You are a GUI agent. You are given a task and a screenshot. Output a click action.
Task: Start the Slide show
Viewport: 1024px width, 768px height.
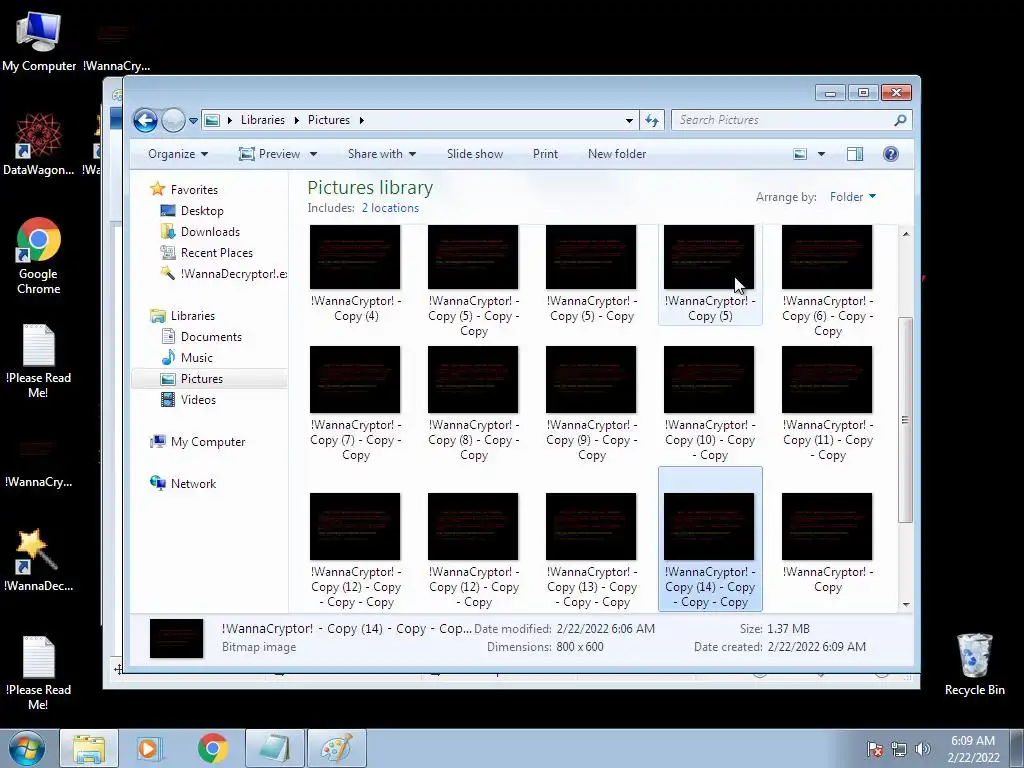point(475,154)
